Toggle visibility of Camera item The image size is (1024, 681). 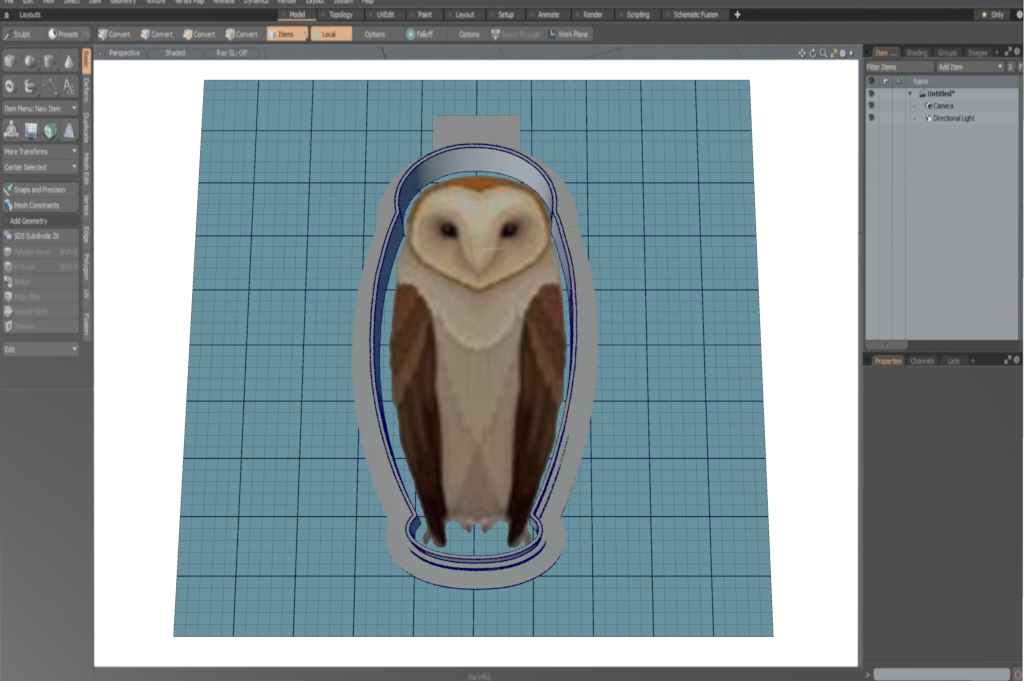click(x=871, y=105)
